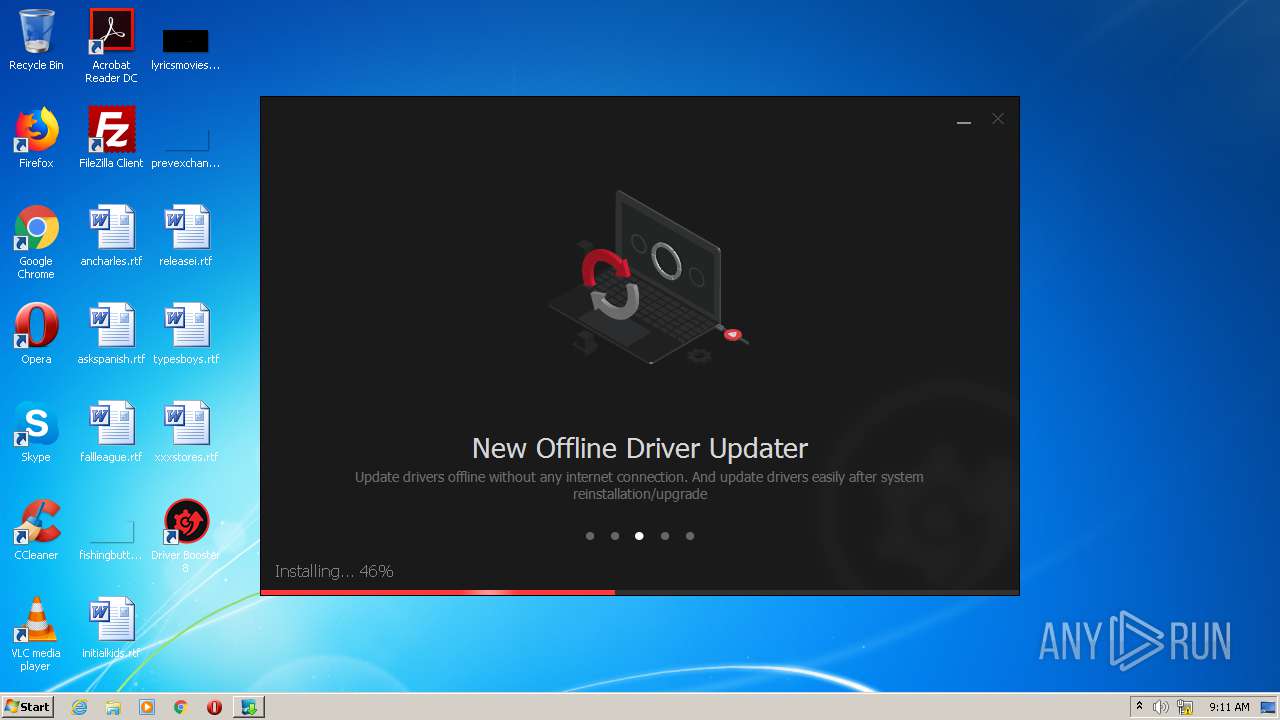Launch Opera browser desktop shortcut
Viewport: 1280px width, 720px height.
tap(36, 334)
